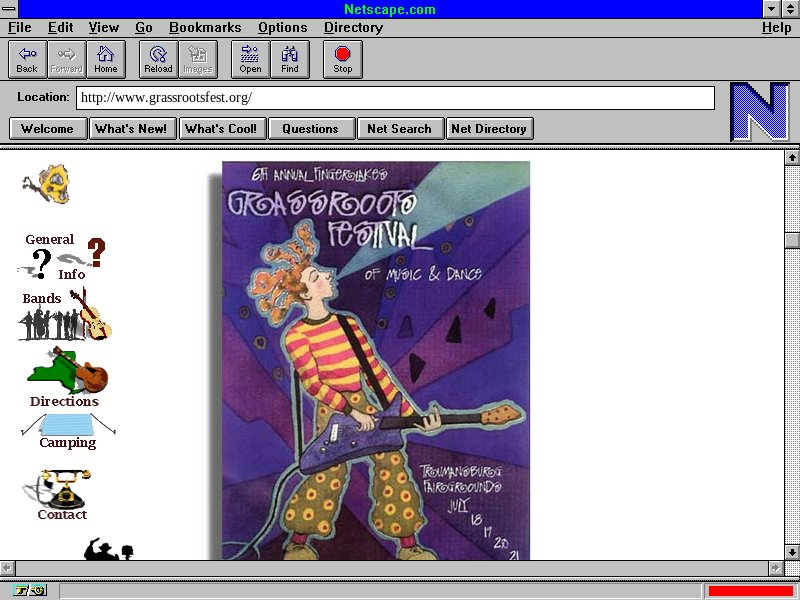Follow the Directions link

(64, 401)
